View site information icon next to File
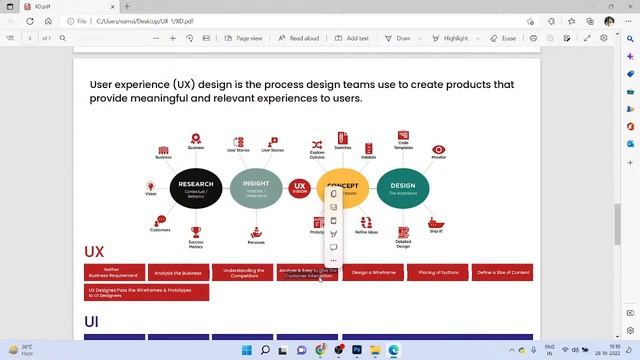 tap(71, 21)
